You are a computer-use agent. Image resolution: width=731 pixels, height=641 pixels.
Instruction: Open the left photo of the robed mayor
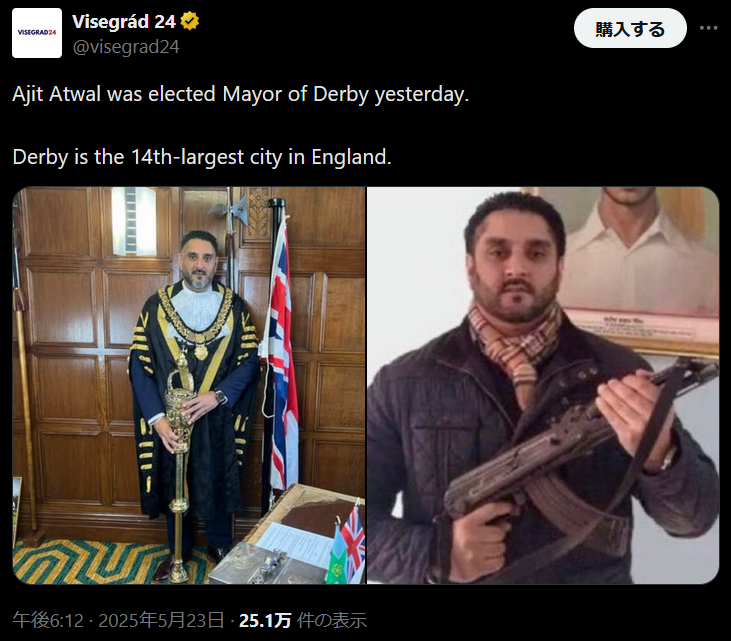(189, 385)
